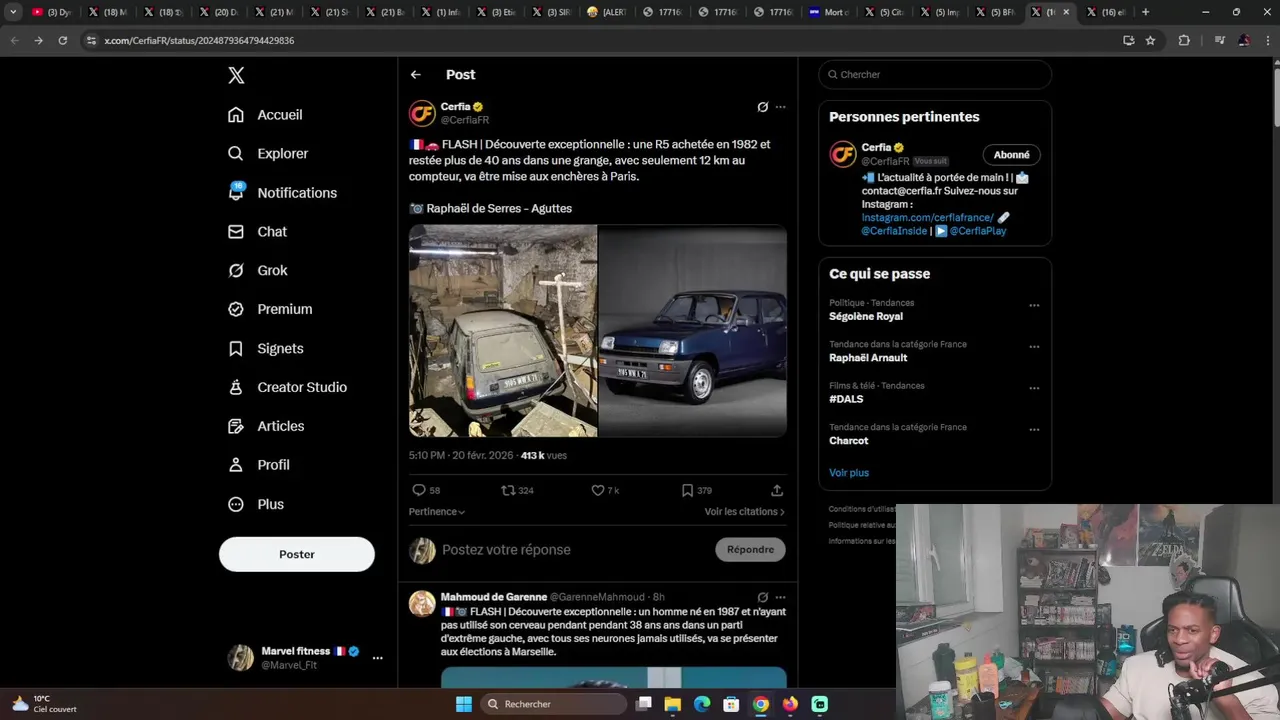1280x720 pixels.
Task: Open Signets bookmarks in sidebar
Action: pos(266,349)
